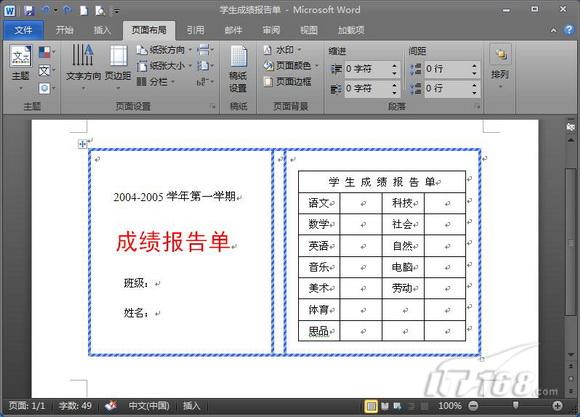This screenshot has height=417, width=580.
Task: Click the New document icon in quick access toolbar
Action: pyautogui.click(x=84, y=10)
